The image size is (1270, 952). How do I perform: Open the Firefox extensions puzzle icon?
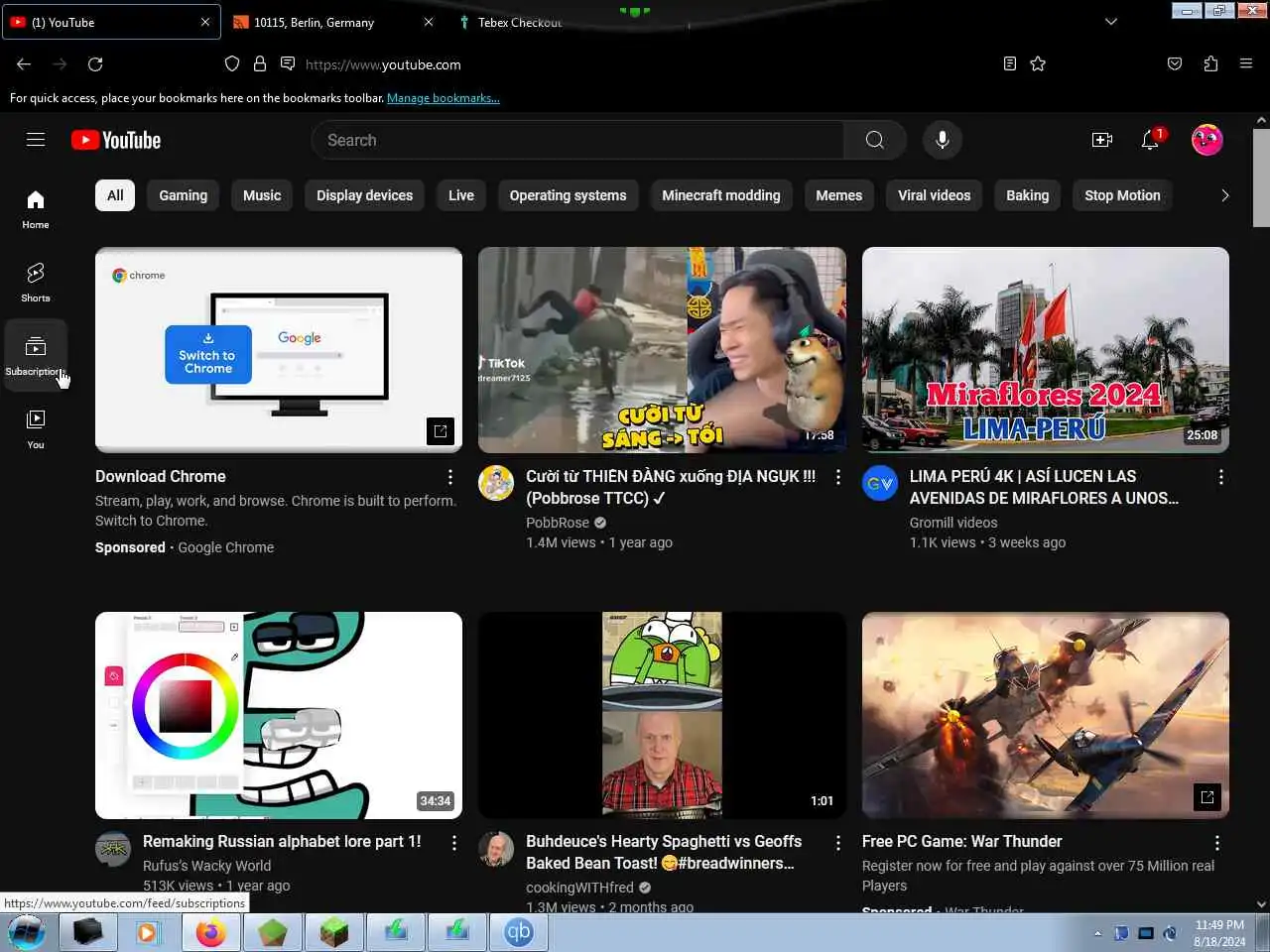pos(1210,64)
